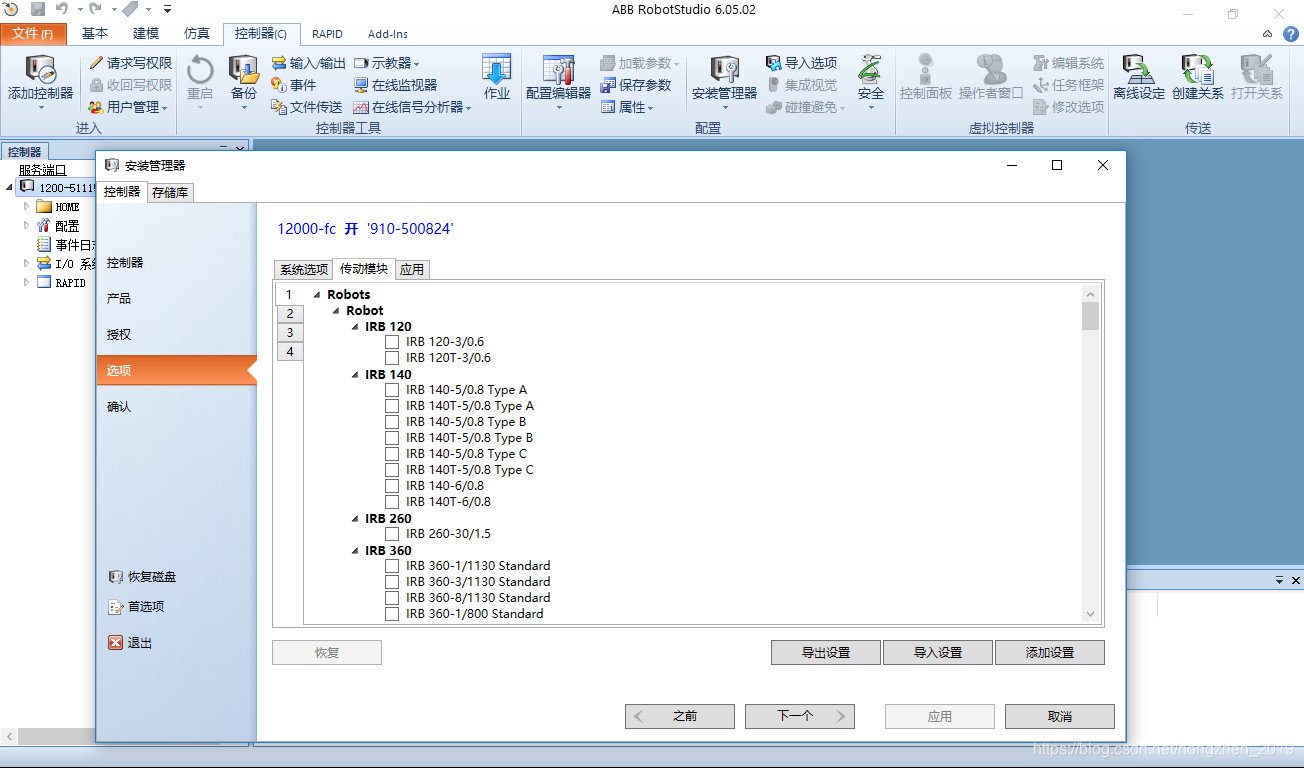Image resolution: width=1304 pixels, height=768 pixels.
Task: Select 授权 in the wizard sidebar
Action: 119,334
